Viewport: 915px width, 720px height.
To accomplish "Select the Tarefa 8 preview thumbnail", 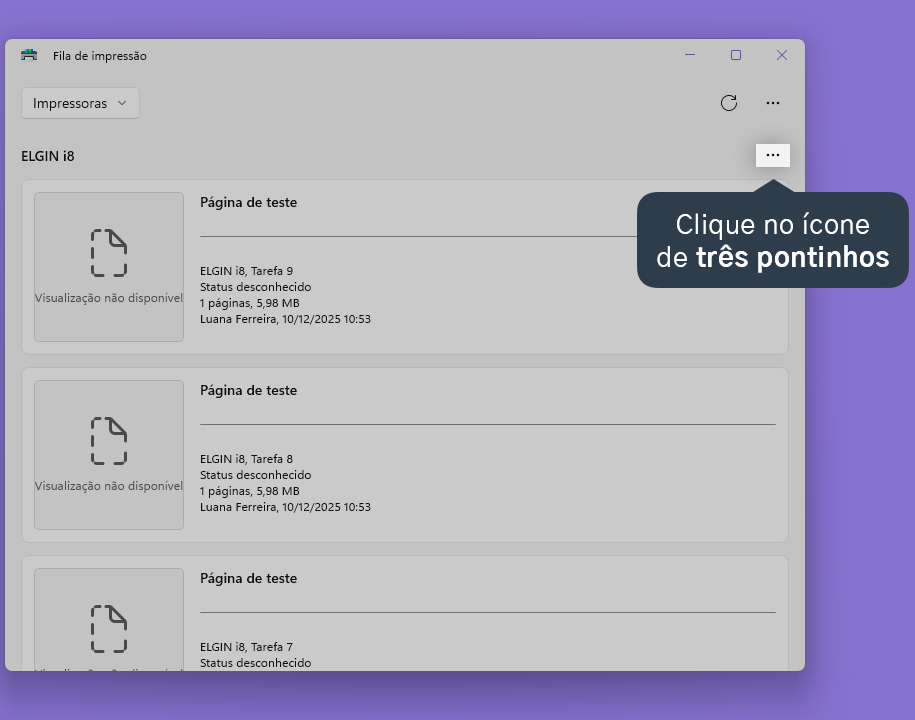I will coord(109,455).
